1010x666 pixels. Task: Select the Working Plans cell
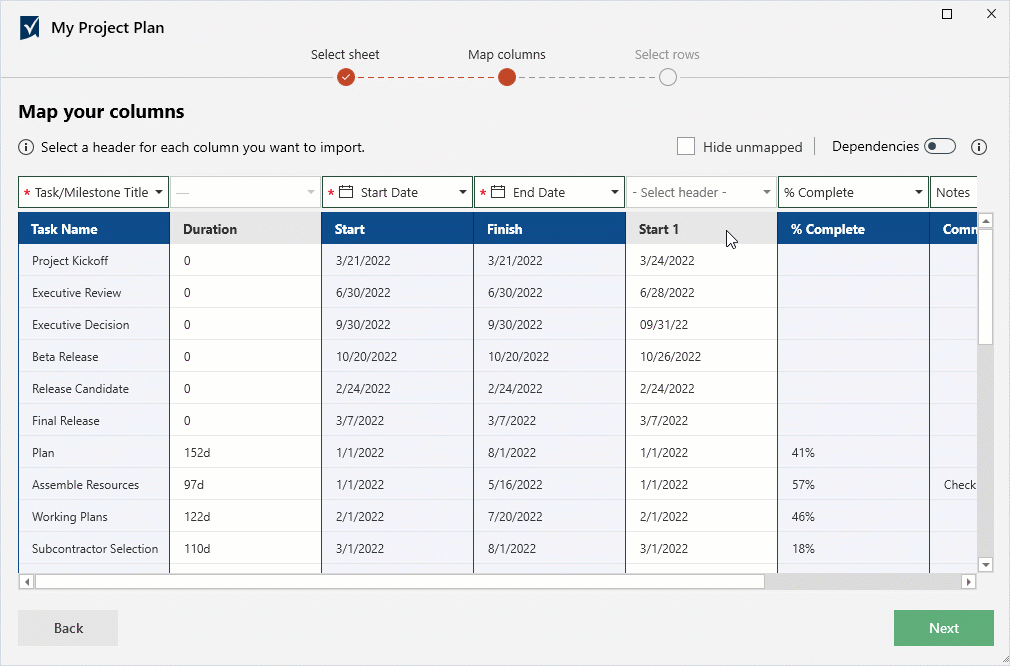click(94, 517)
